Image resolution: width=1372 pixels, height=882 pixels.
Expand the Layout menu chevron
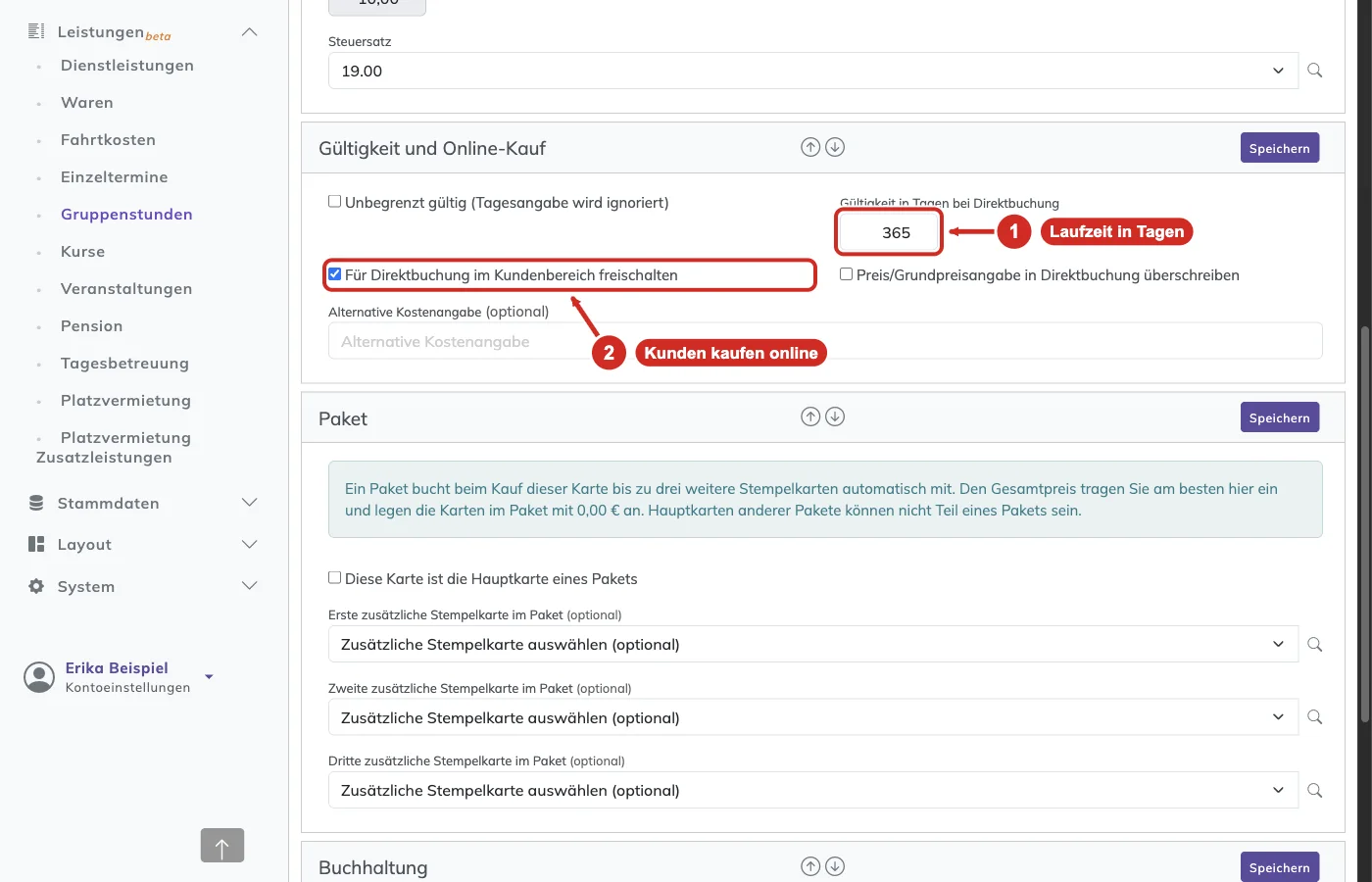pos(250,544)
